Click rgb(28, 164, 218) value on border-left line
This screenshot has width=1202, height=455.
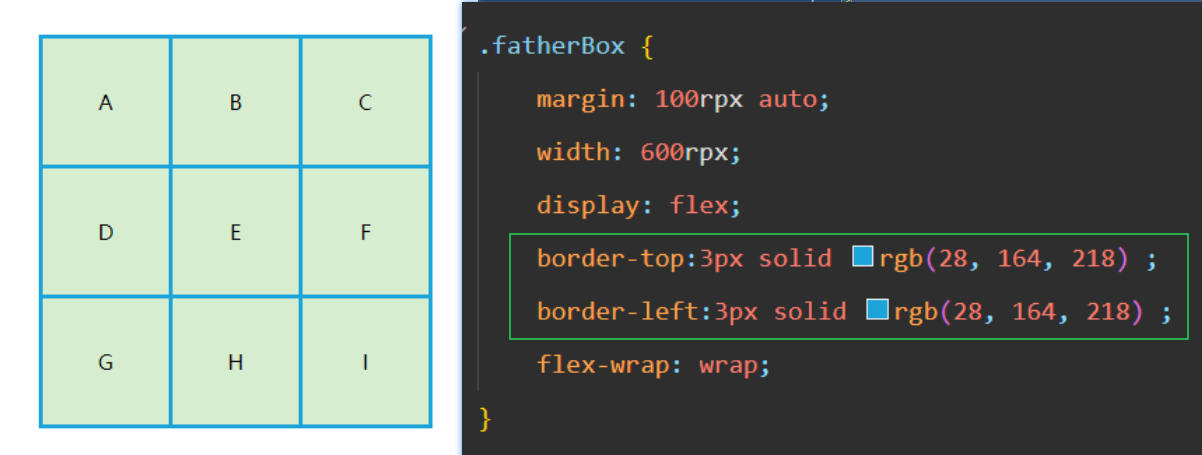click(x=1019, y=311)
